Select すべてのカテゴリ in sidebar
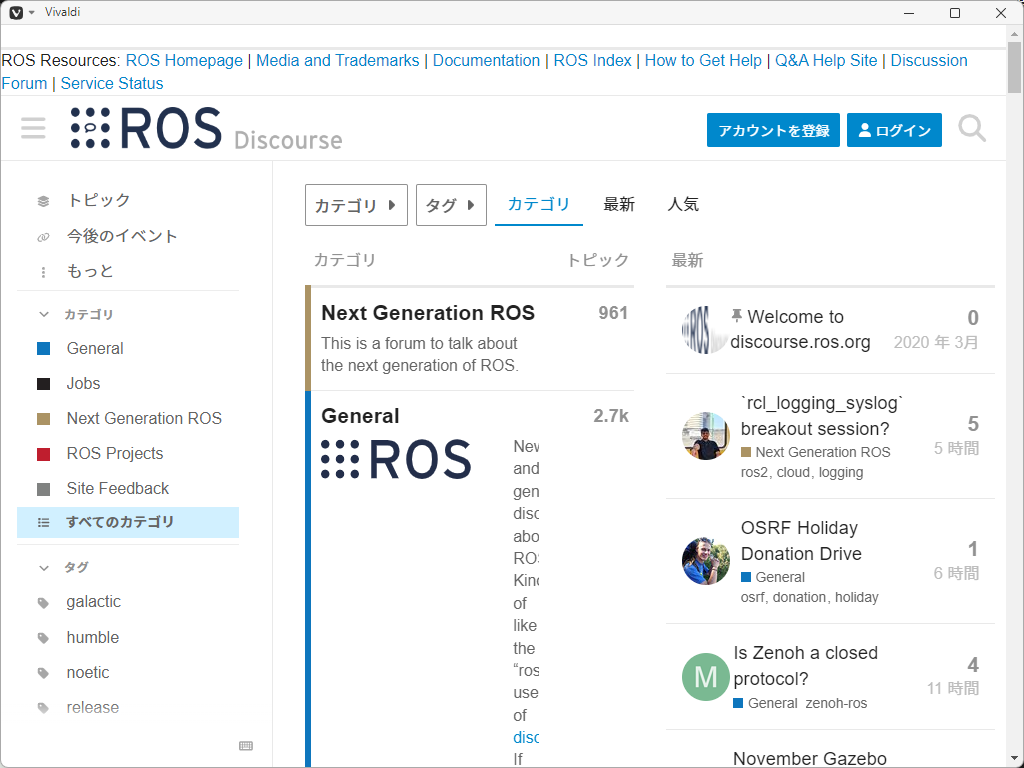 tap(128, 522)
